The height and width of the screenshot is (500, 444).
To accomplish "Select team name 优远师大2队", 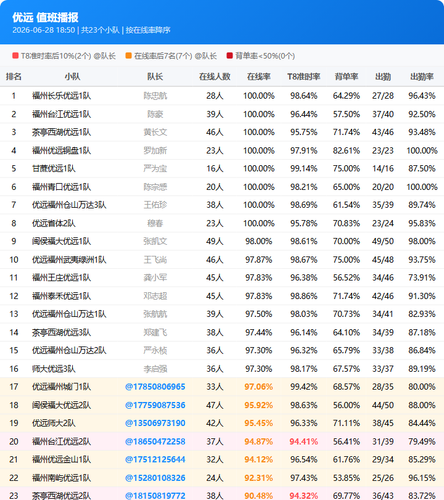I will pos(54,423).
